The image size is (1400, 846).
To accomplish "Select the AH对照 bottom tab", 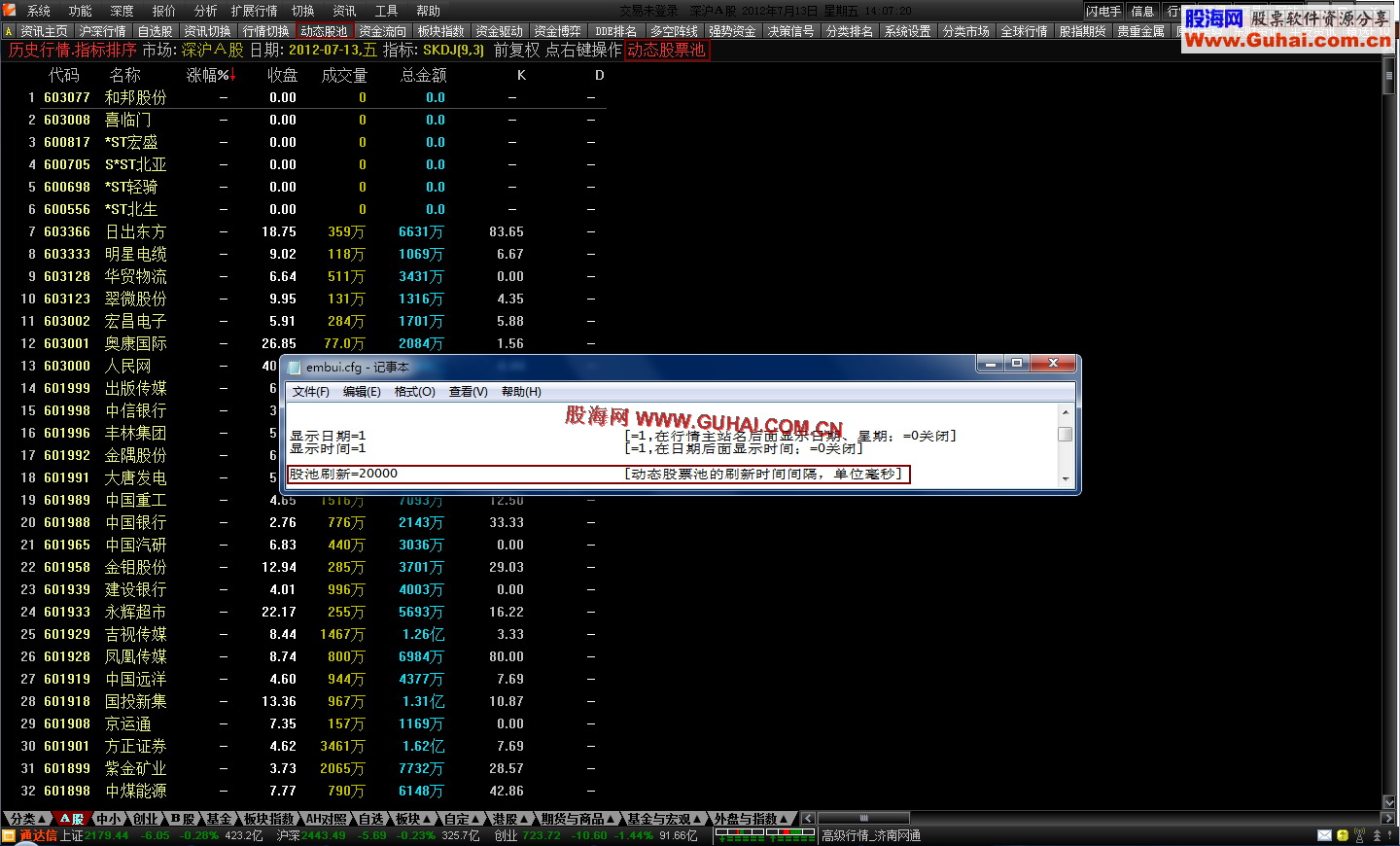I will [x=327, y=819].
